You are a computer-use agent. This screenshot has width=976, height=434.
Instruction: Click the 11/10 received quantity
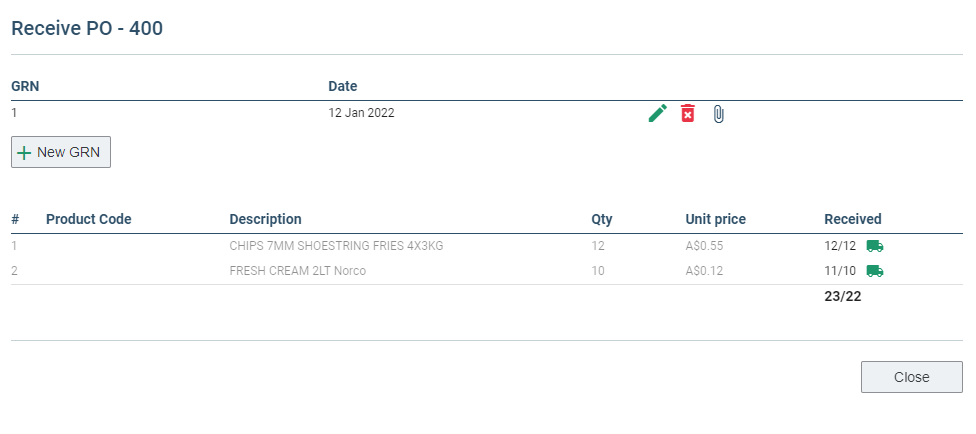tap(840, 271)
